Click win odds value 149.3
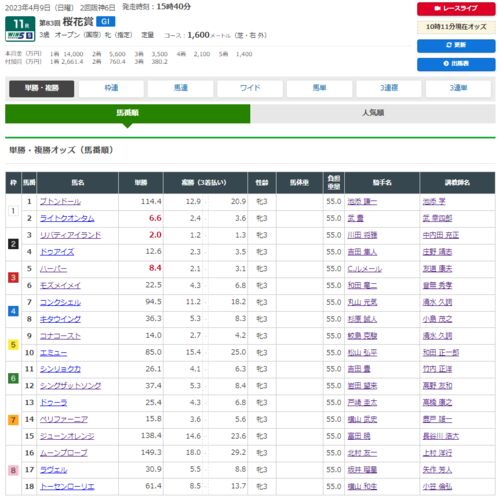 [x=151, y=453]
